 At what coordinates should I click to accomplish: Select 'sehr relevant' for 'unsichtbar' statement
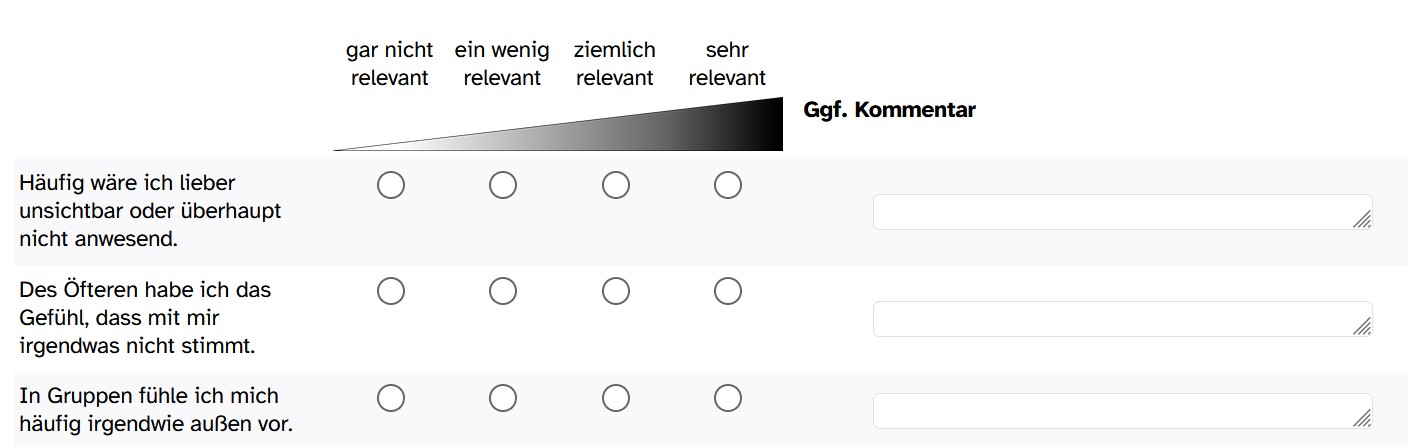pos(727,185)
